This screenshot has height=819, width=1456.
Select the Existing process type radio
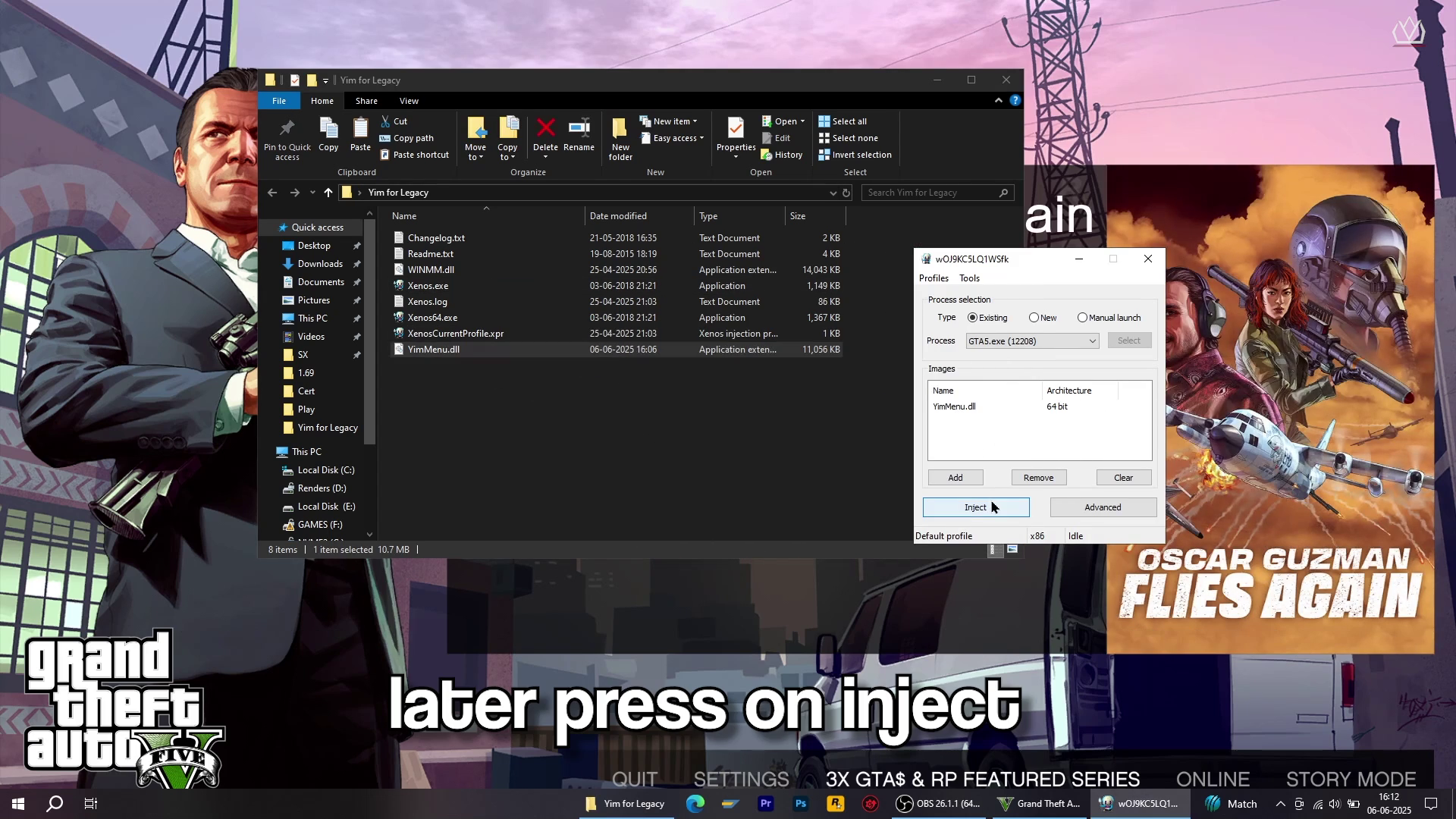click(x=973, y=318)
